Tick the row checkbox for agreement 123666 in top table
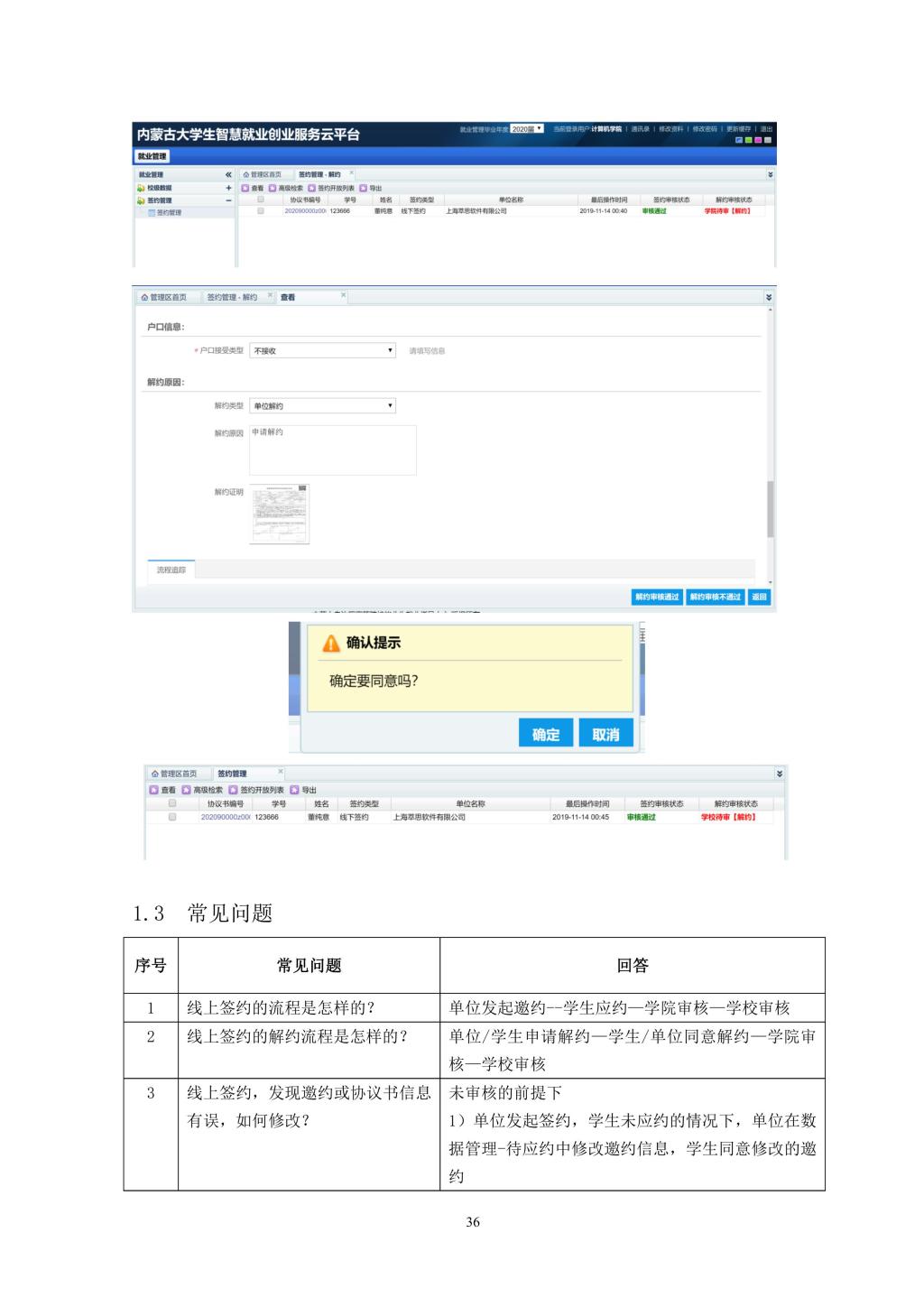This screenshot has height=1307, width=924. coord(261,210)
